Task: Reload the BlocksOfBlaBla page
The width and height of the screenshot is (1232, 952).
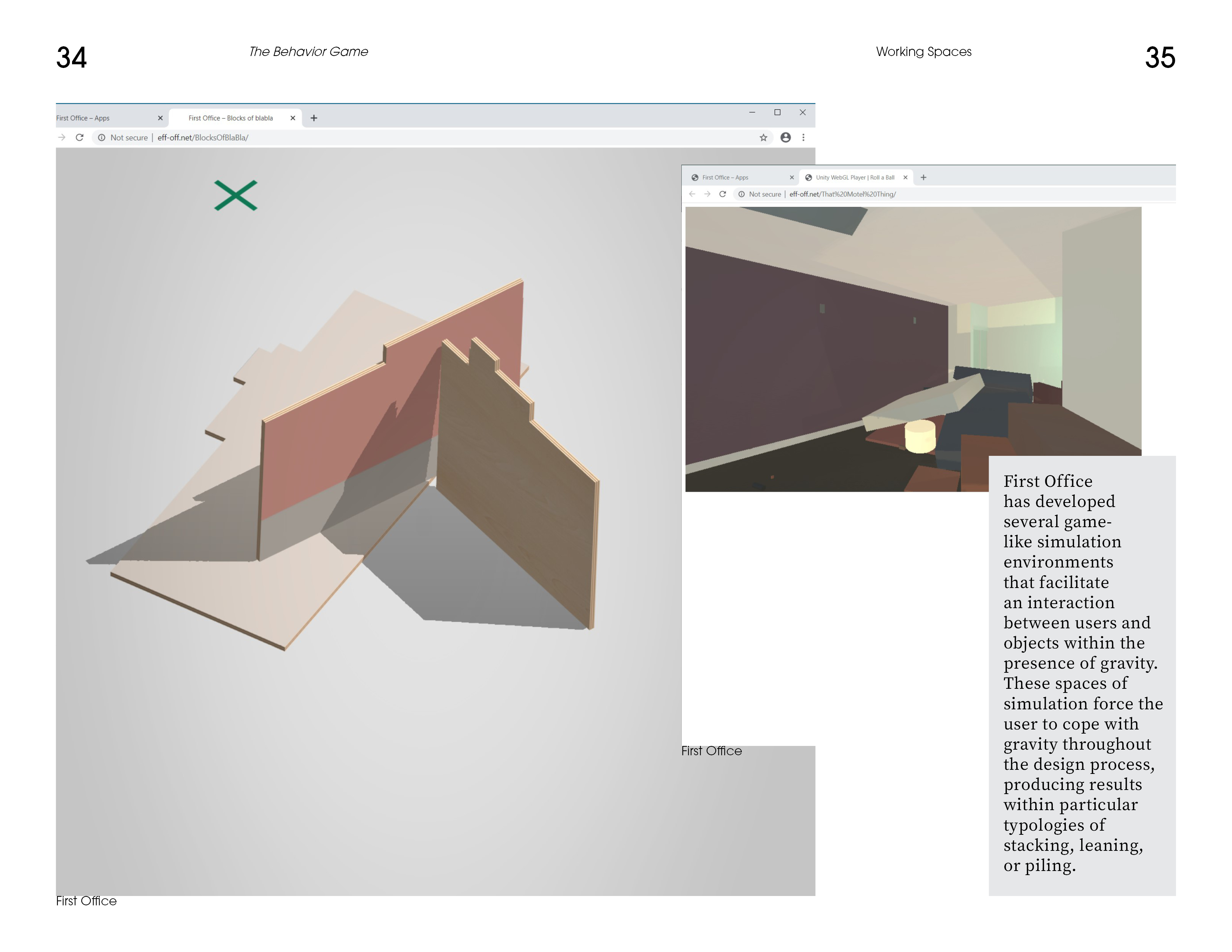Action: point(80,138)
